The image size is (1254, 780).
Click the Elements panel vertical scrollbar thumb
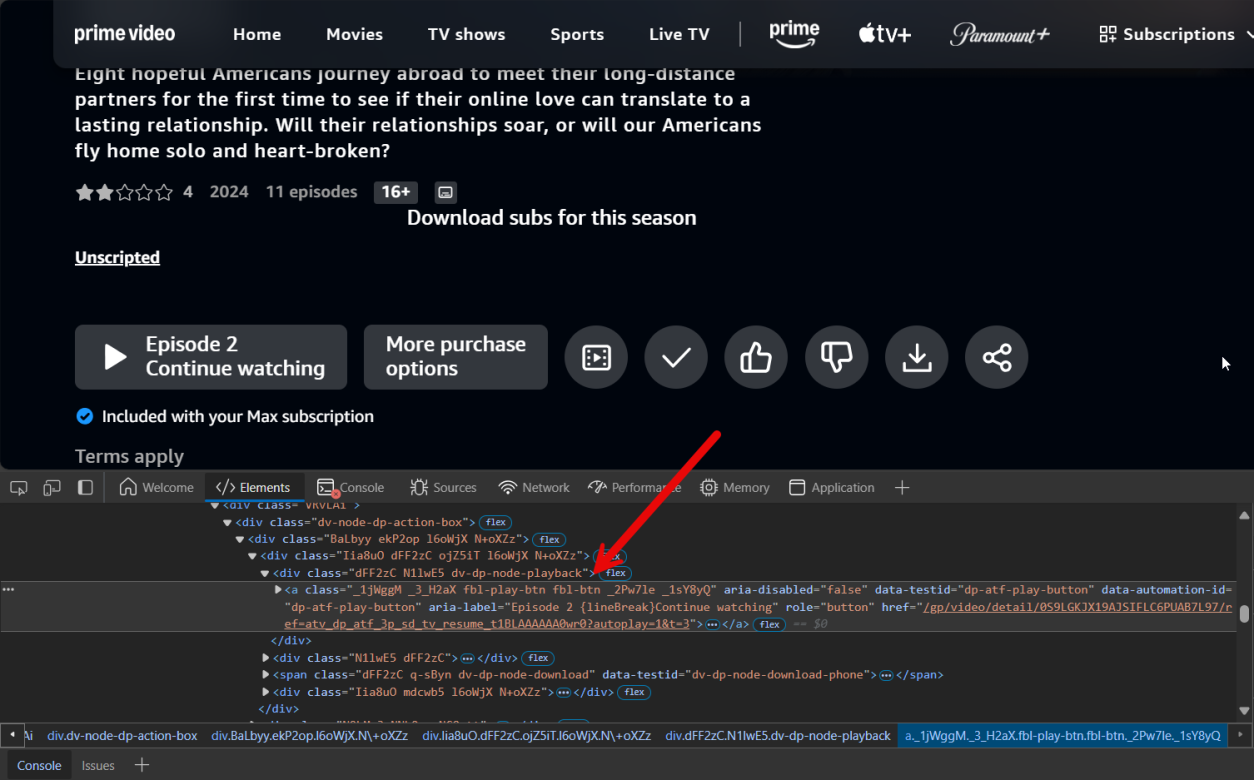(1244, 614)
